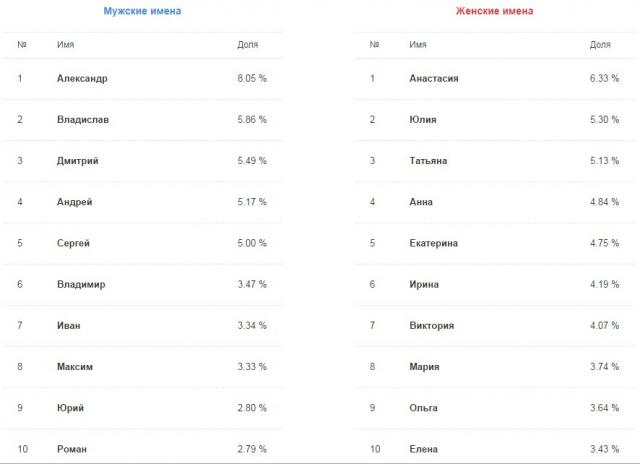Click the 8.05 % share value
Viewport: 640px width, 464px height.
click(x=252, y=78)
